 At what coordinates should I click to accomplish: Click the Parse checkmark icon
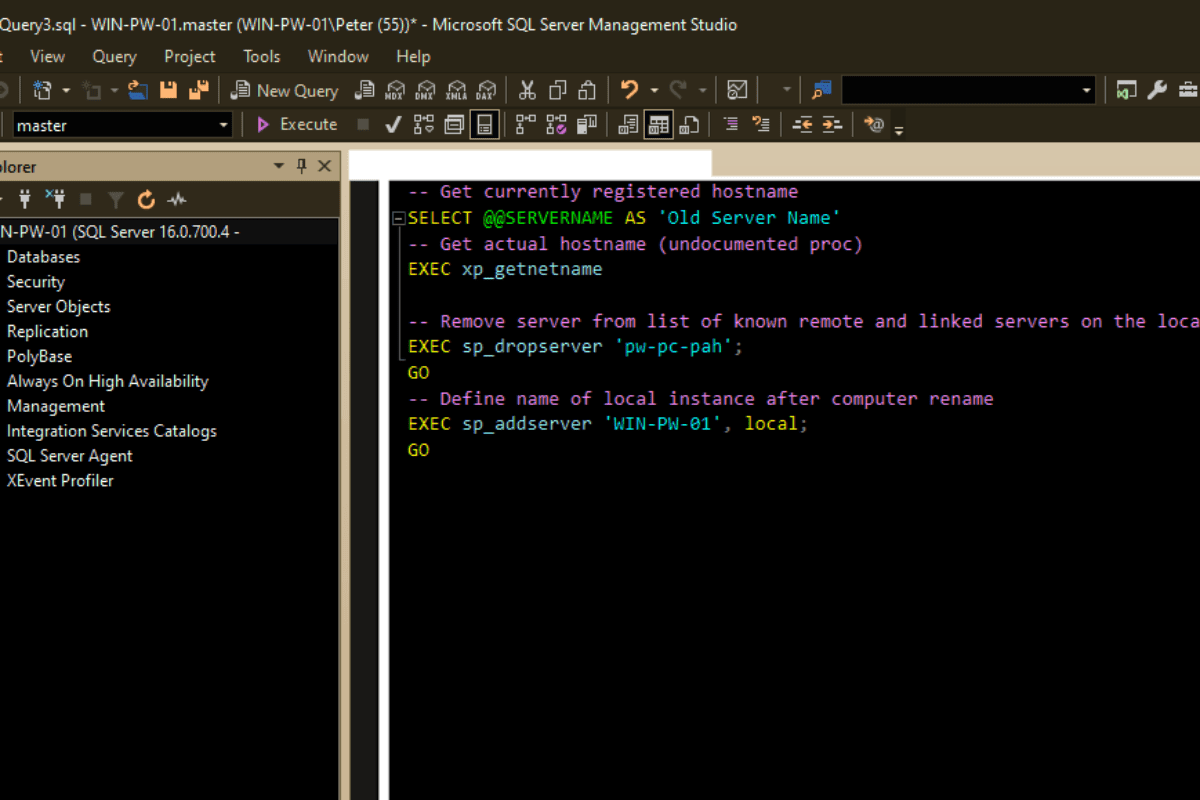pos(393,124)
